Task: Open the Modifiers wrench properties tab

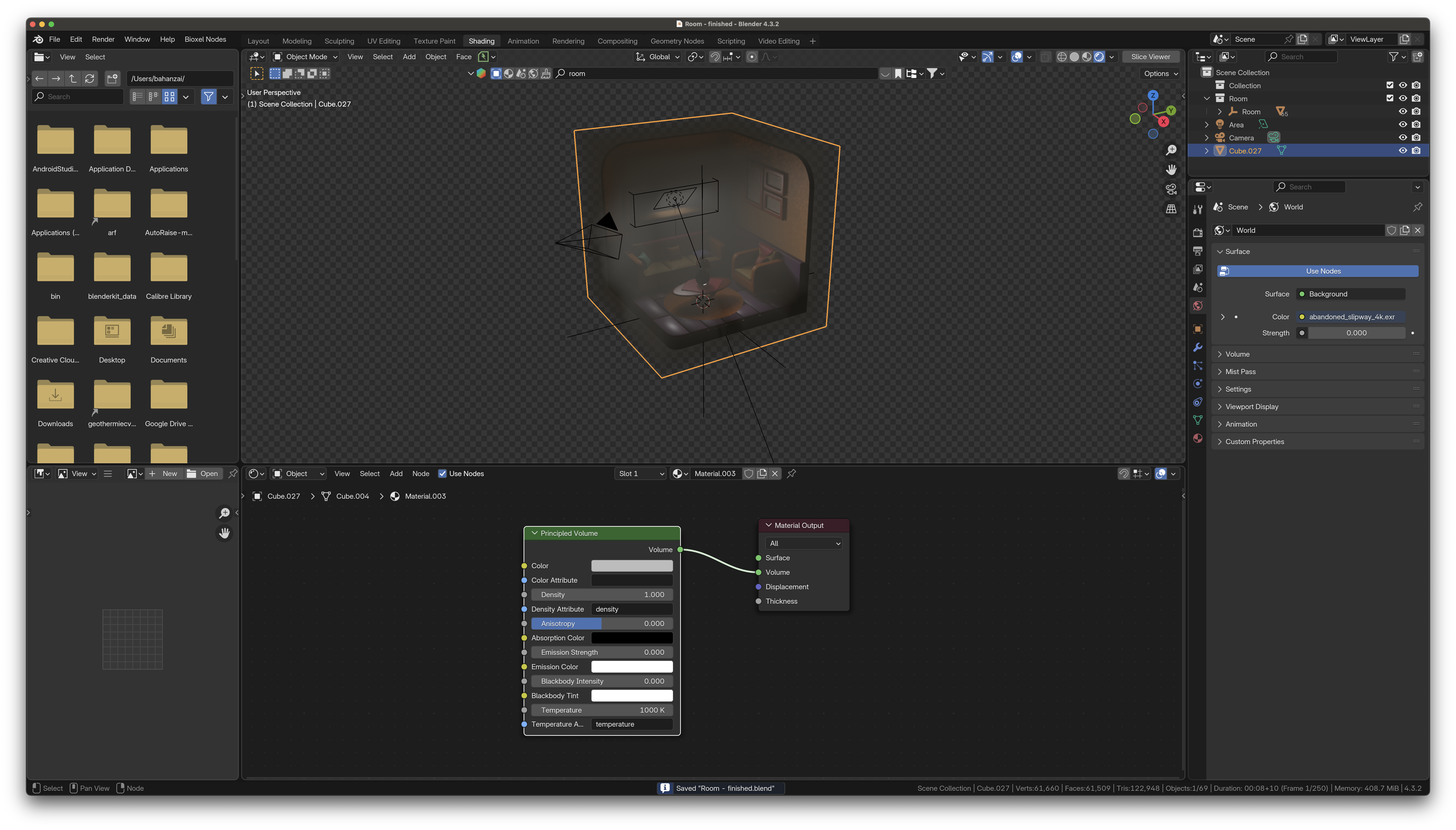Action: pyautogui.click(x=1198, y=347)
